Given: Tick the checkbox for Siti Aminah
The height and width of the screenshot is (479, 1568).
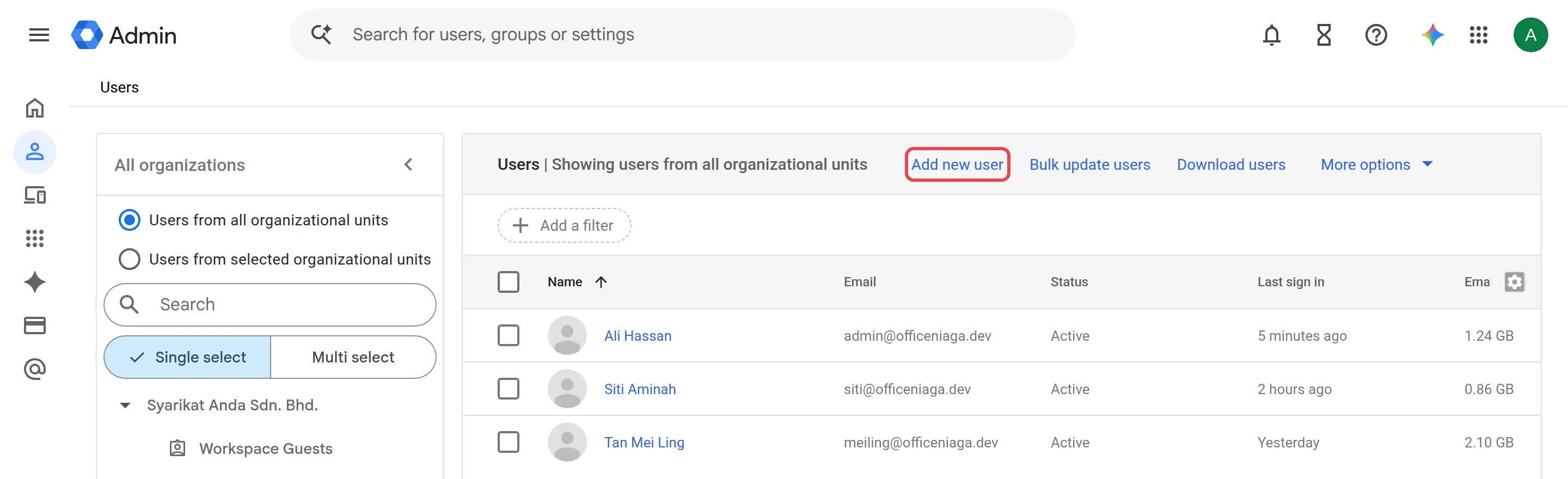Looking at the screenshot, I should (x=509, y=389).
